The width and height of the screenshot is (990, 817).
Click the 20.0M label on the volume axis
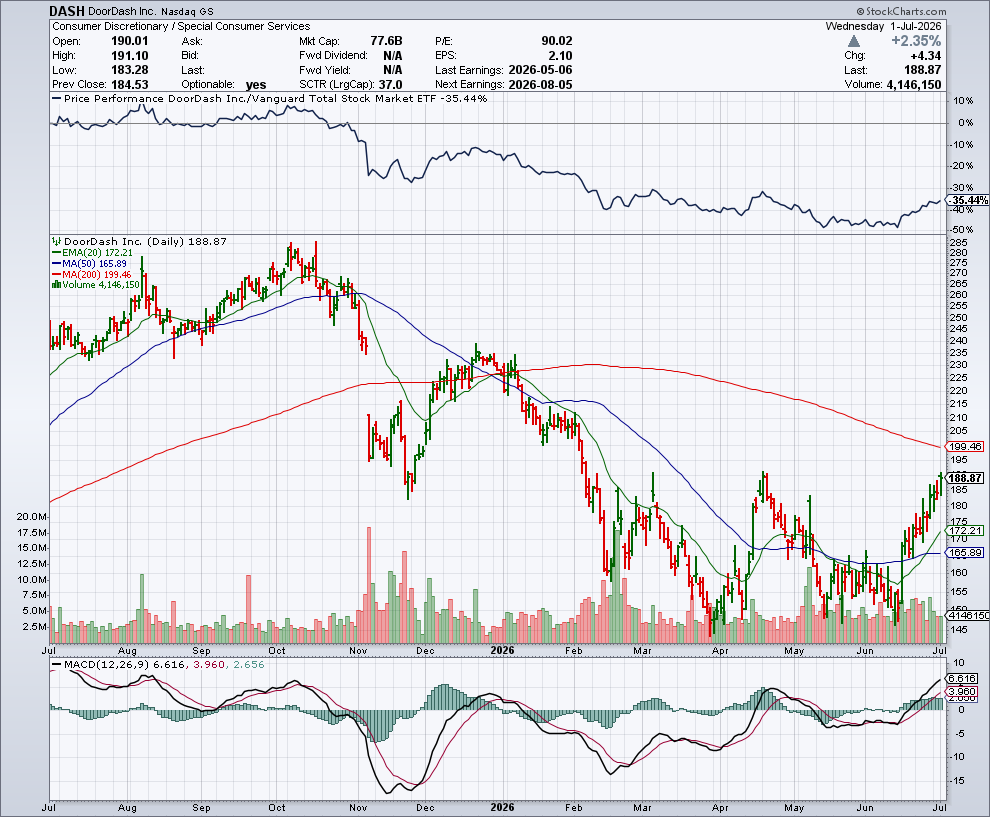click(x=32, y=516)
